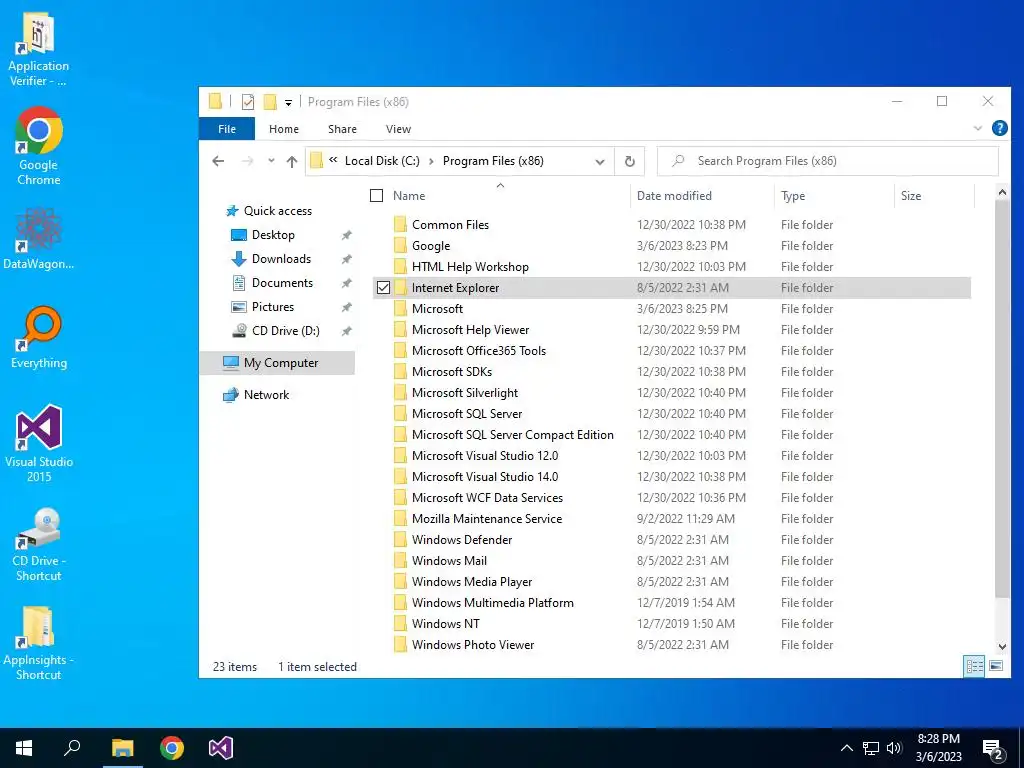Show hidden breadcrumb path chevrons
Viewport: 1024px width, 768px height.
point(333,161)
